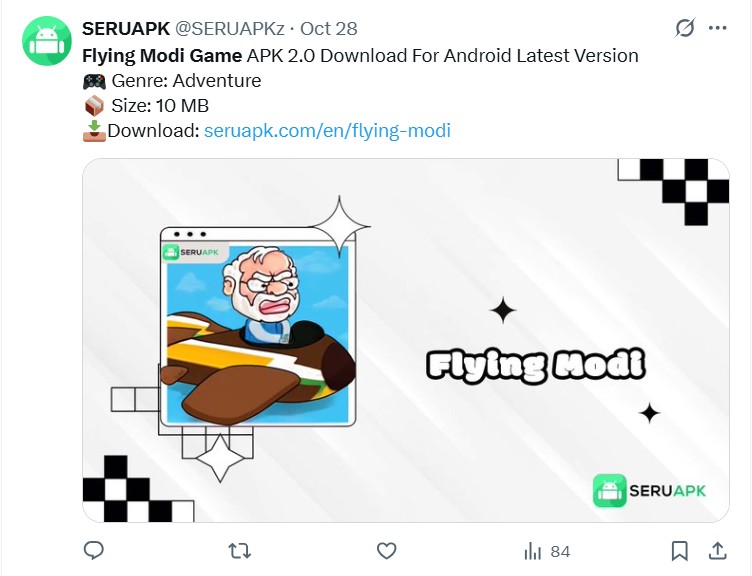Like the Flying Modi Game post

click(386, 551)
